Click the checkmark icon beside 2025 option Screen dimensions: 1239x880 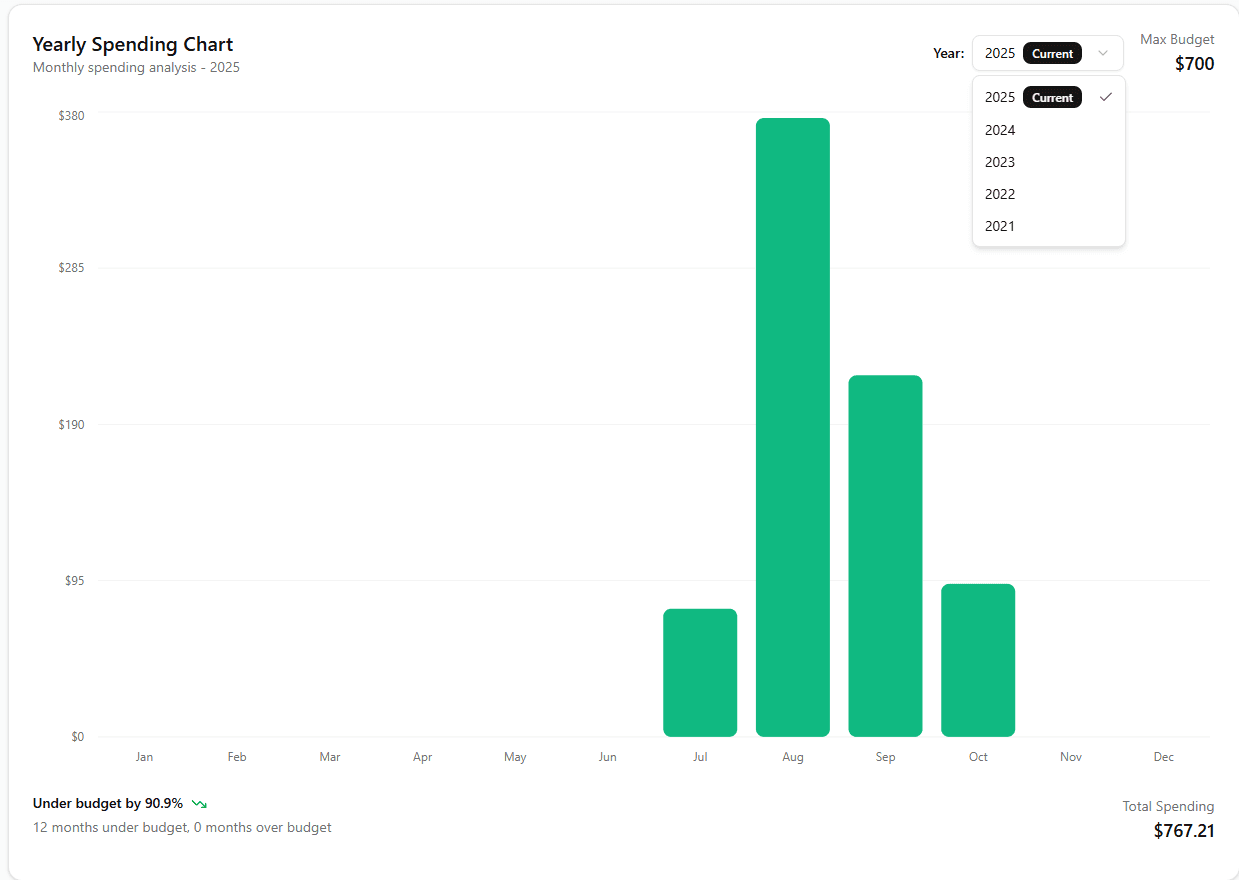(x=1105, y=97)
